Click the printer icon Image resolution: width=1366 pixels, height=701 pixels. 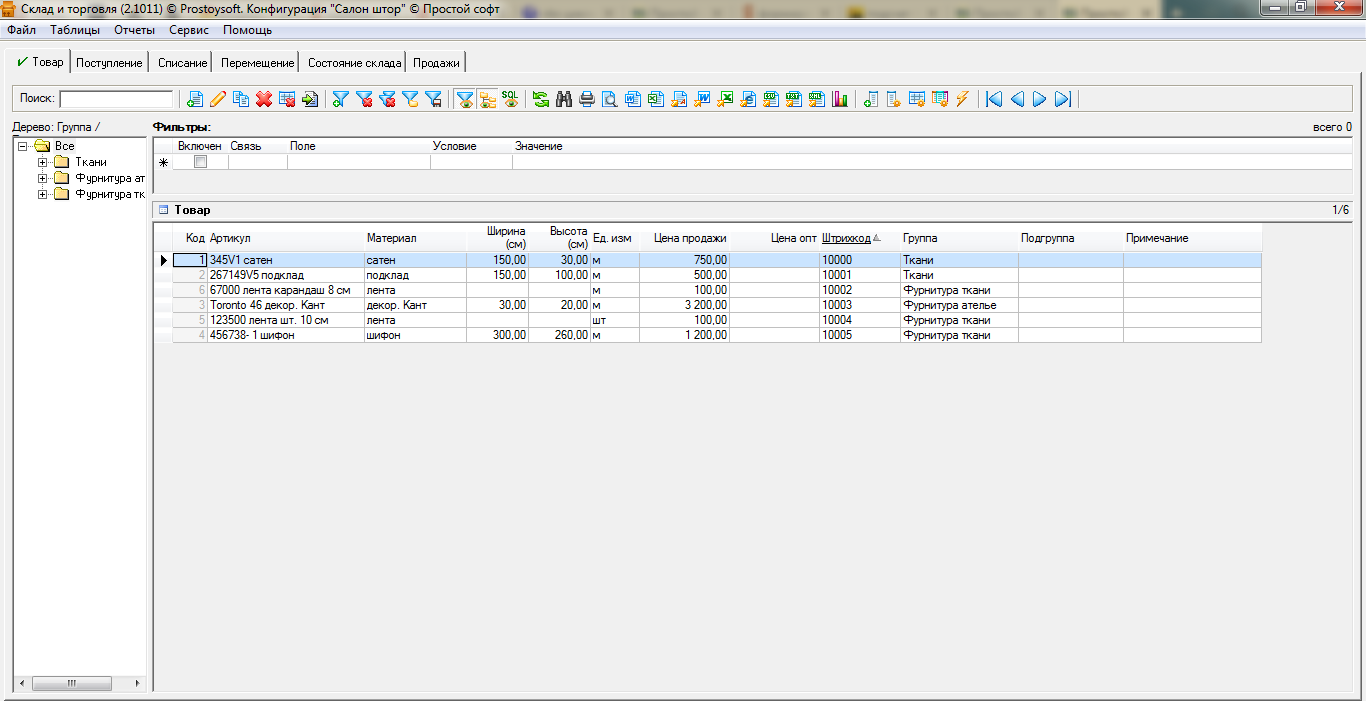[x=587, y=99]
